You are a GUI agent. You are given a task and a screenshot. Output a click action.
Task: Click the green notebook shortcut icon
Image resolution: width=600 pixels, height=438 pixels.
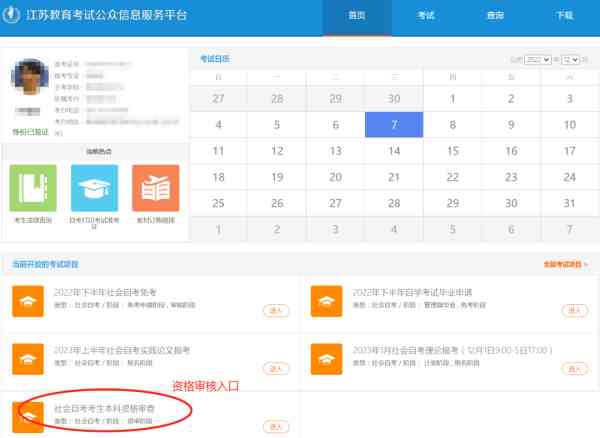[33, 188]
